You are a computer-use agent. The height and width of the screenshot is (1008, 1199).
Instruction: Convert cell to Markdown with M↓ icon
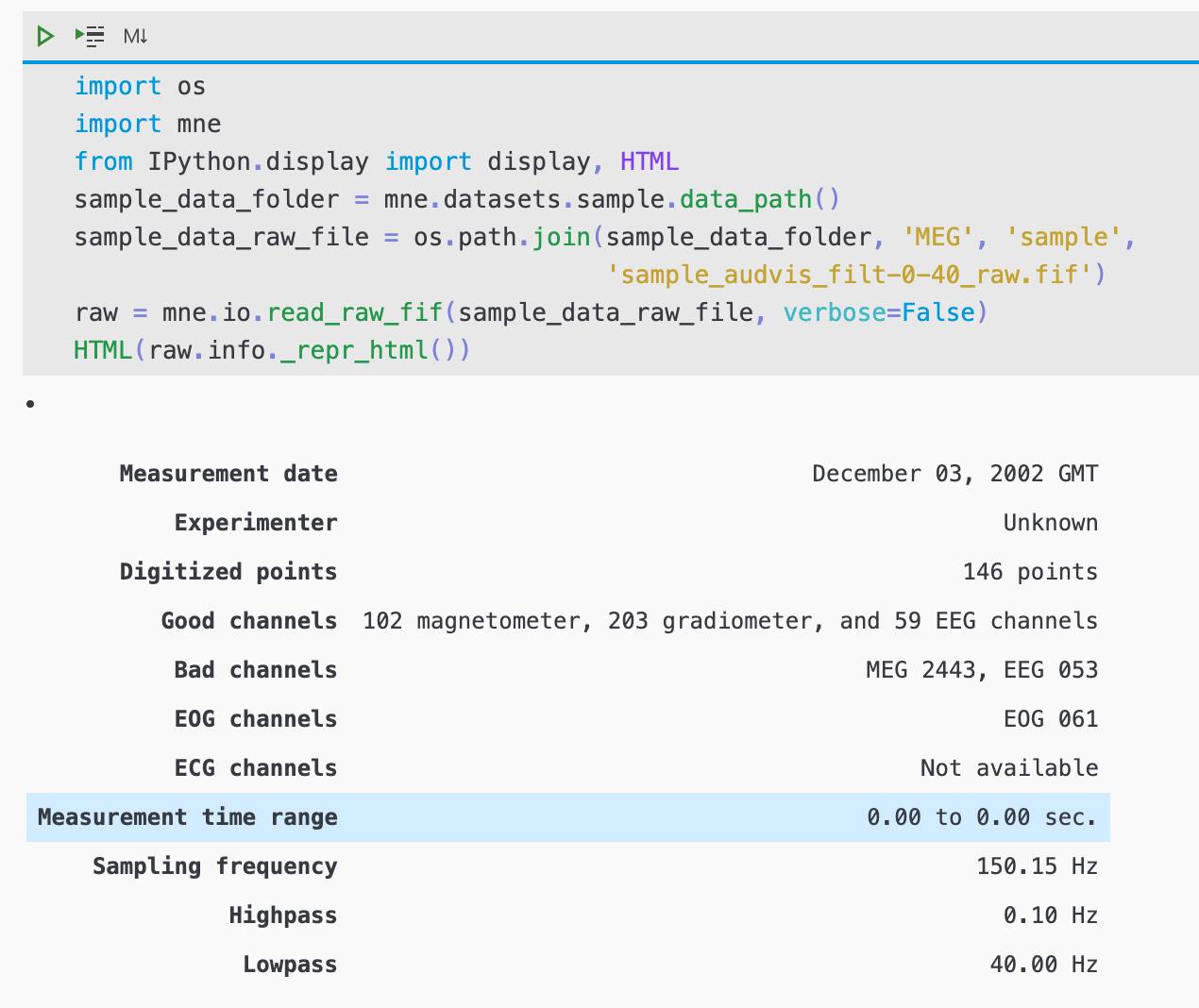tap(136, 37)
